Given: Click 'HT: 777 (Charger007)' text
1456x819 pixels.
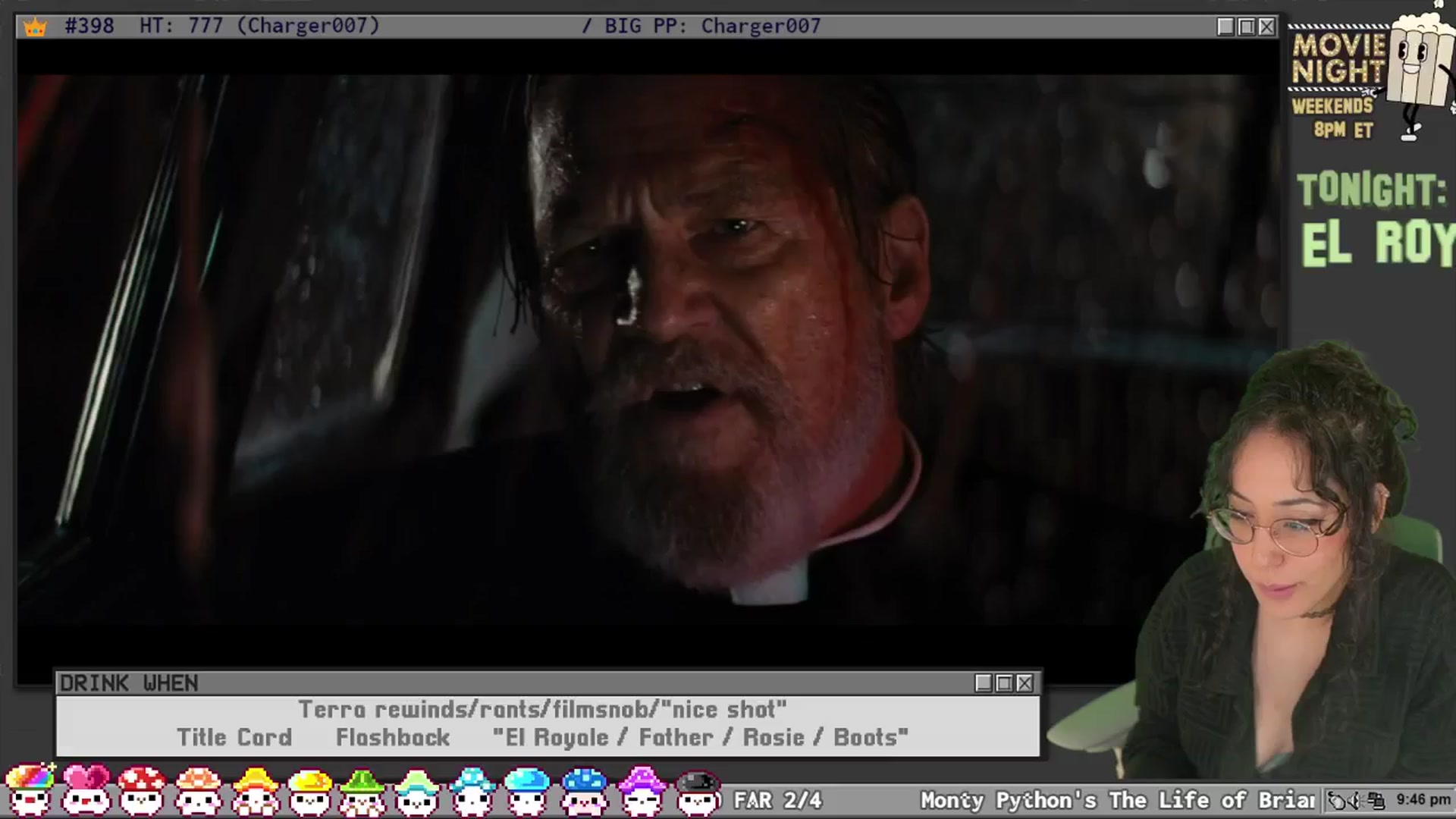Looking at the screenshot, I should click(x=259, y=26).
